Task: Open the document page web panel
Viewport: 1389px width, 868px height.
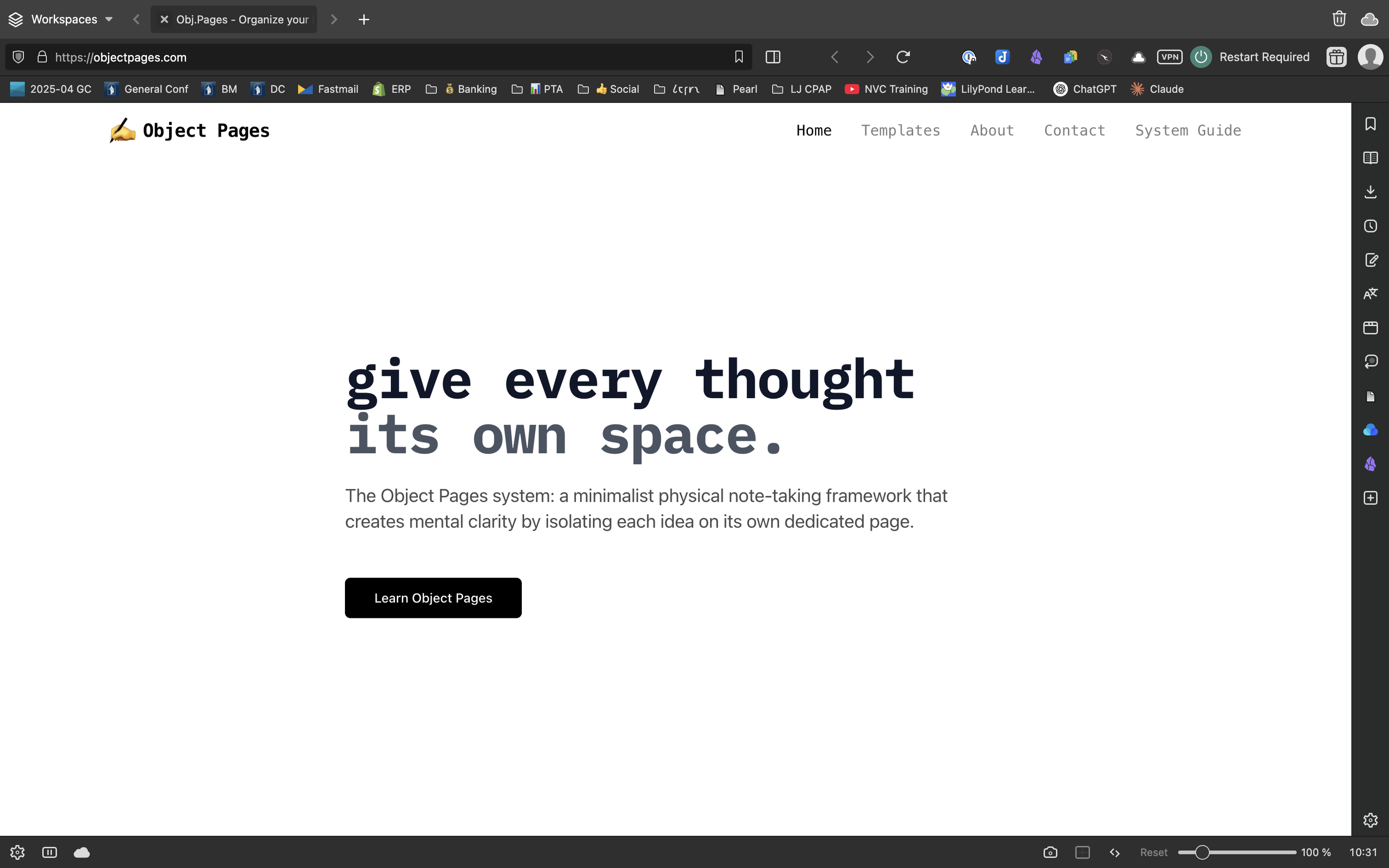Action: 1370,396
